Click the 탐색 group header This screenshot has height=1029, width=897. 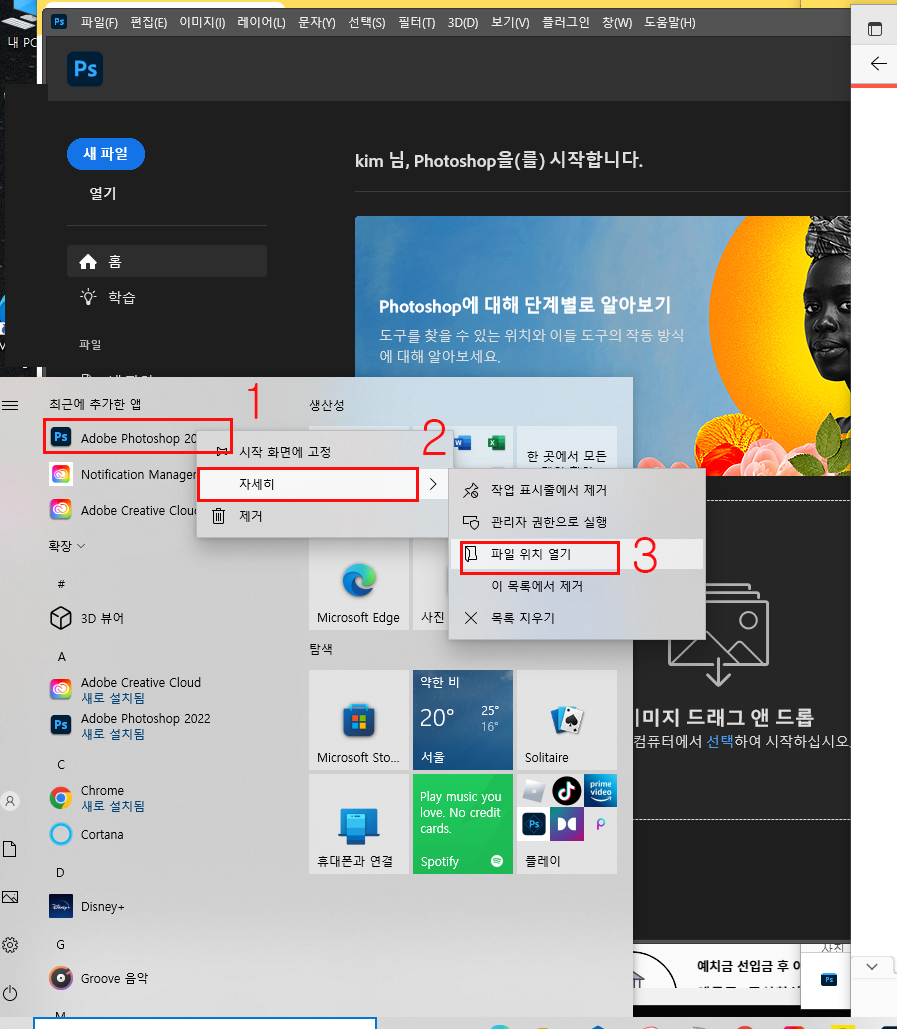pos(321,648)
